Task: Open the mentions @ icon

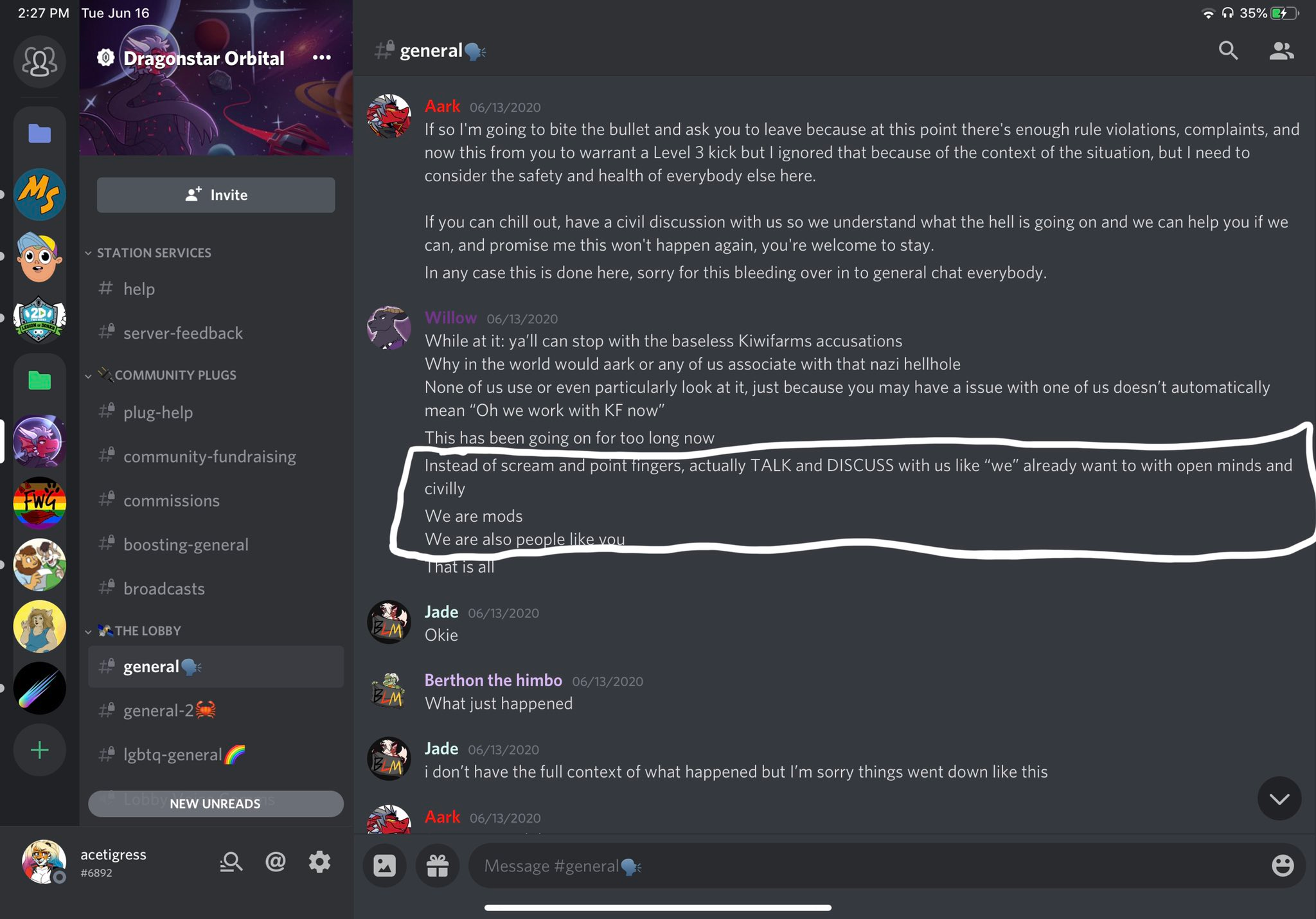Action: click(276, 862)
